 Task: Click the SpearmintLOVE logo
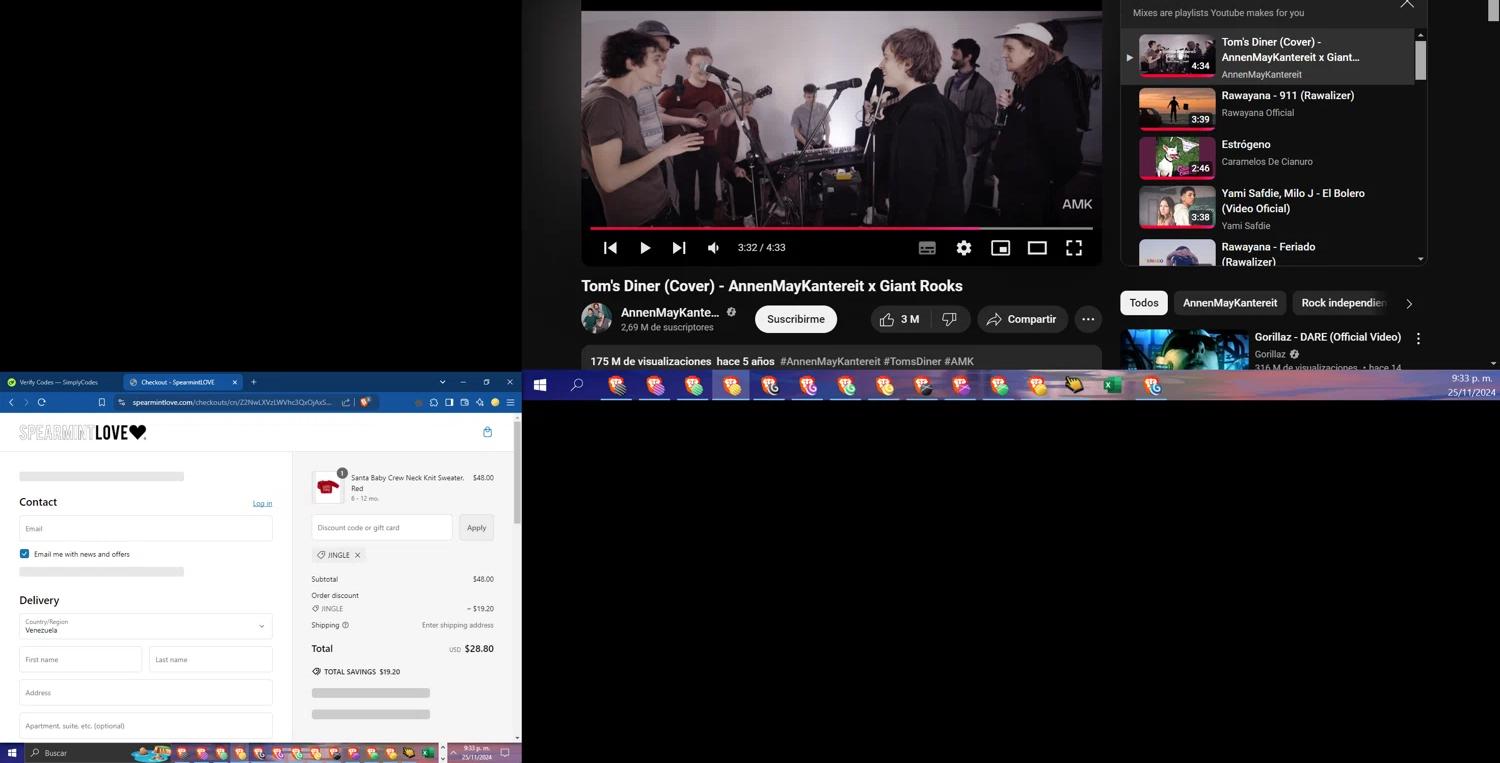pos(83,432)
